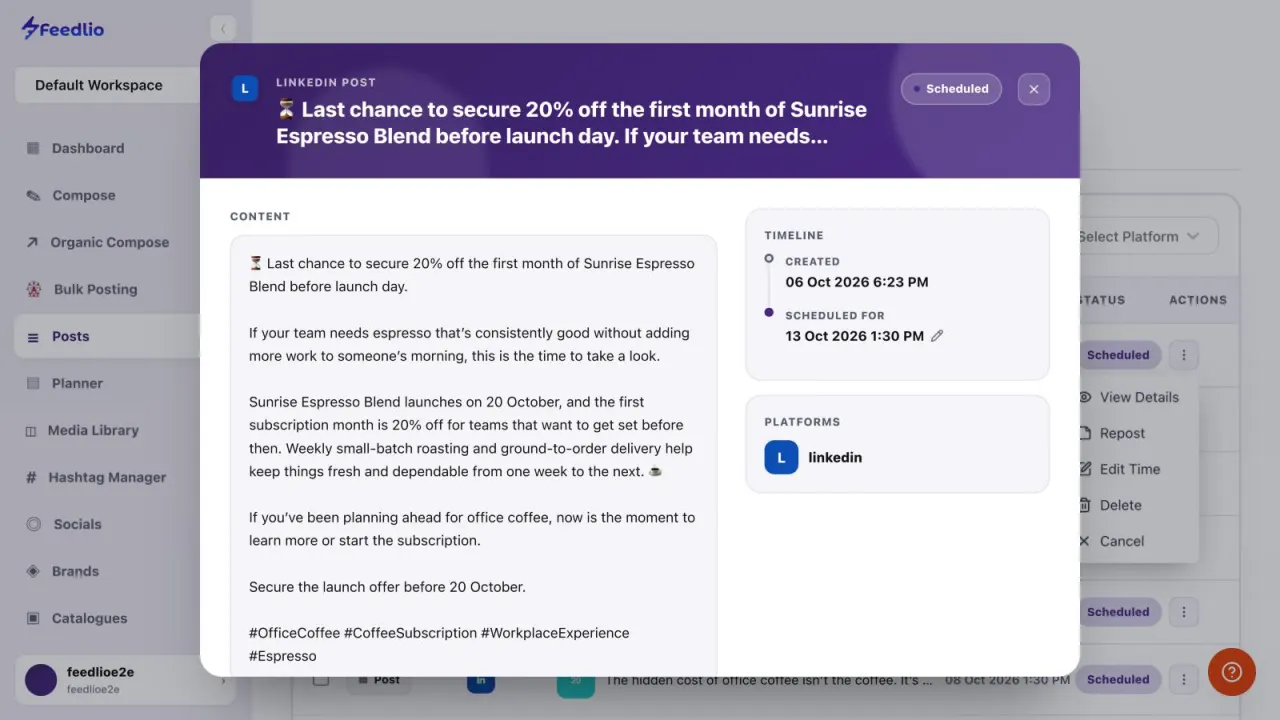The width and height of the screenshot is (1280, 720).
Task: Open Hashtag Manager hash icon
Action: [31, 477]
